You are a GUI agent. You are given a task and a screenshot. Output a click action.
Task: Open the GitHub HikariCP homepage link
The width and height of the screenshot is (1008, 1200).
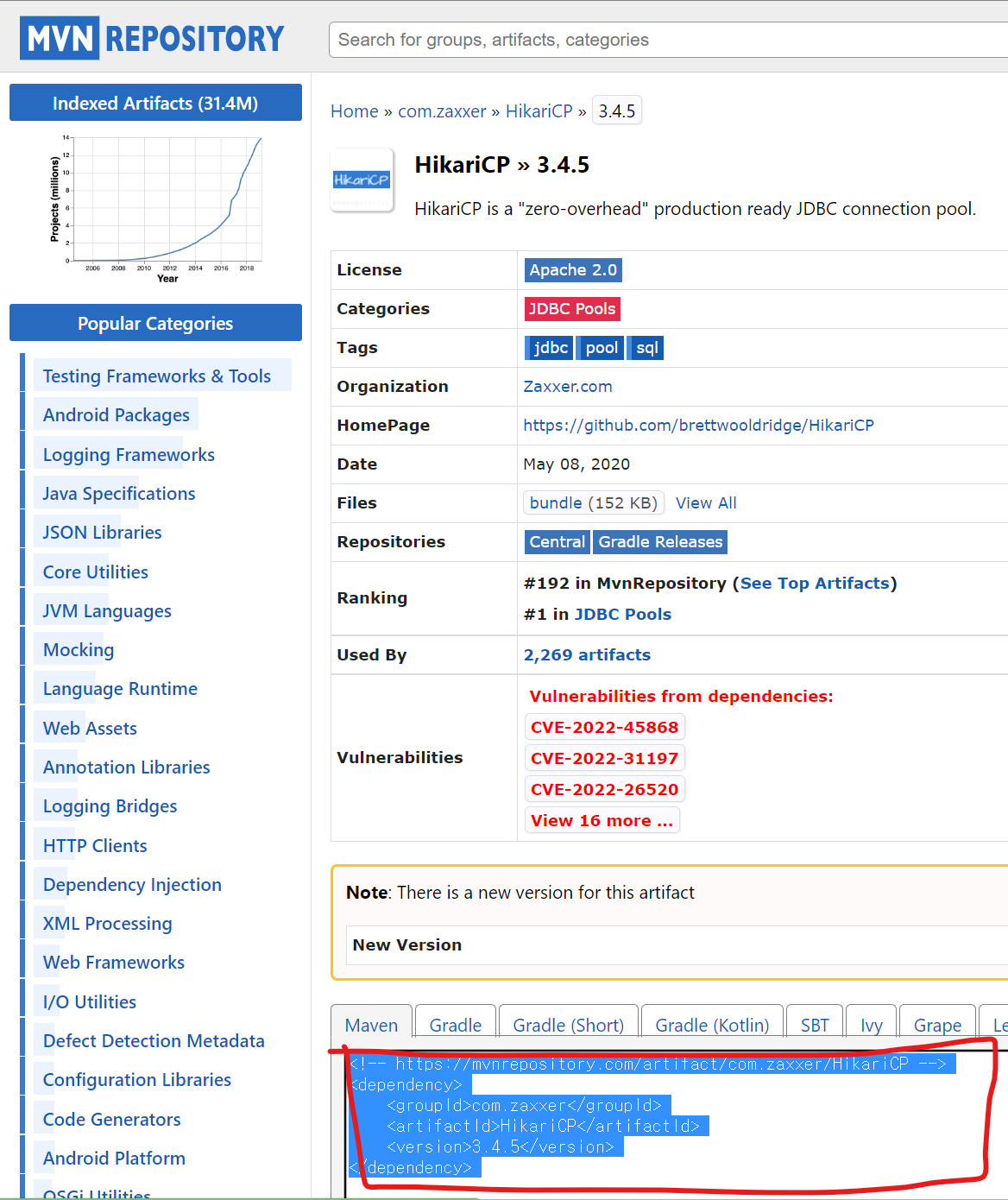pos(699,426)
